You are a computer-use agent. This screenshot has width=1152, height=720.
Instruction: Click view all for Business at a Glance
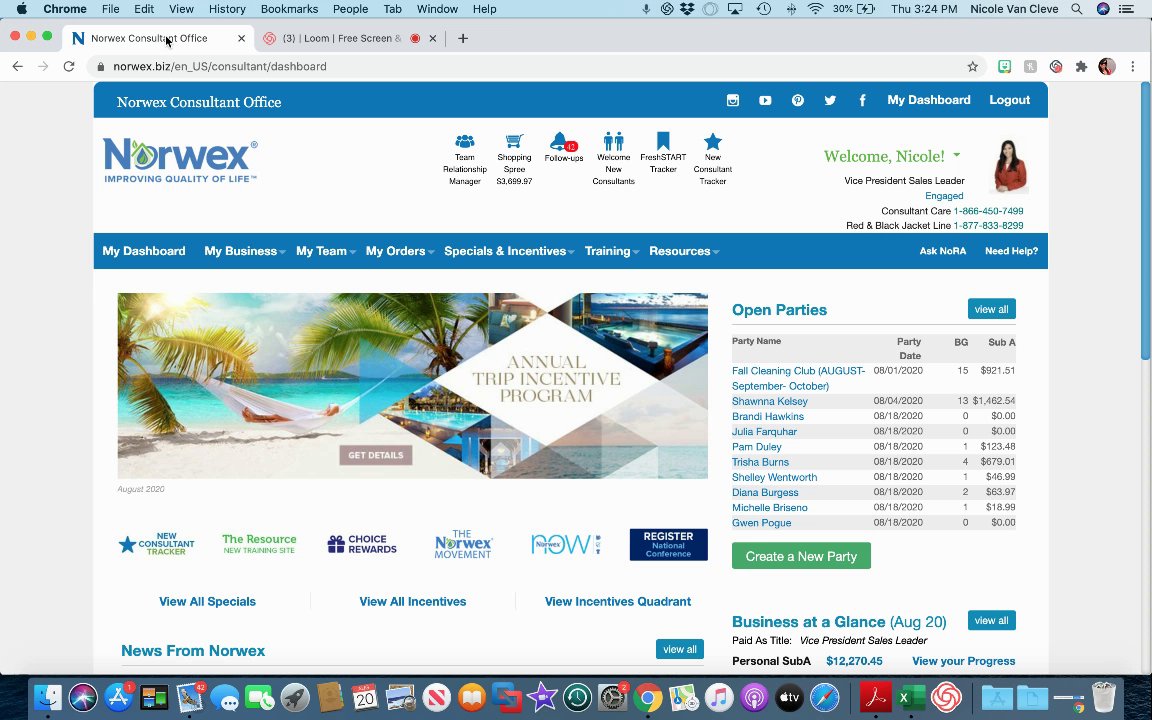(991, 621)
